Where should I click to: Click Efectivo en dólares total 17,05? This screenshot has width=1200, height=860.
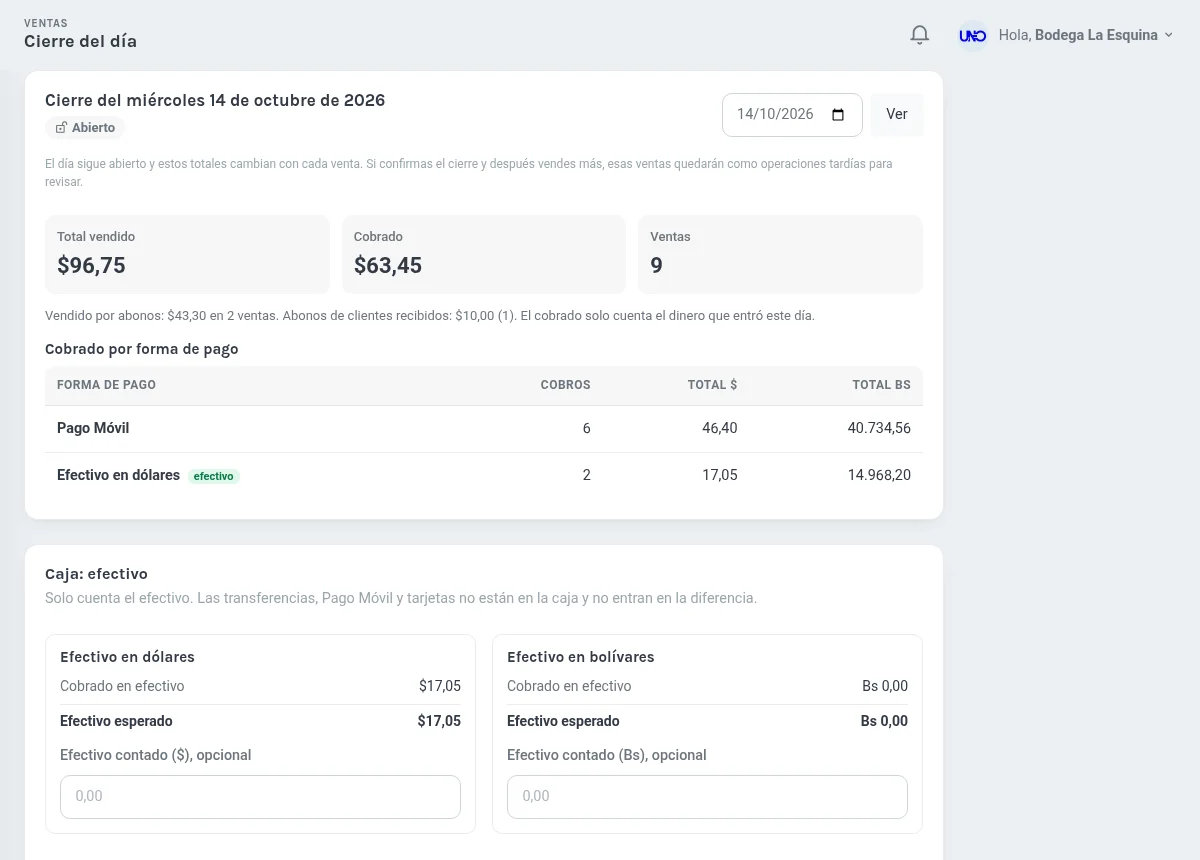[720, 475]
